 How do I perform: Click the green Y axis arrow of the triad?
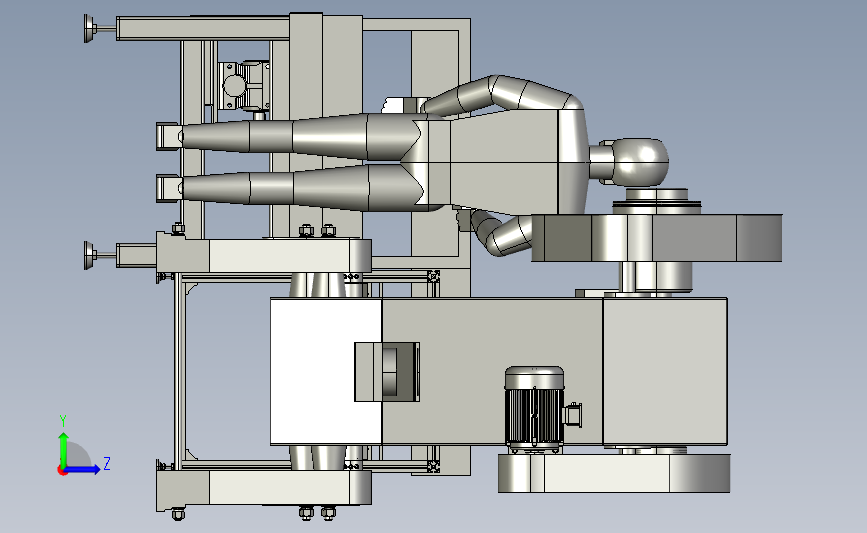pos(63,449)
